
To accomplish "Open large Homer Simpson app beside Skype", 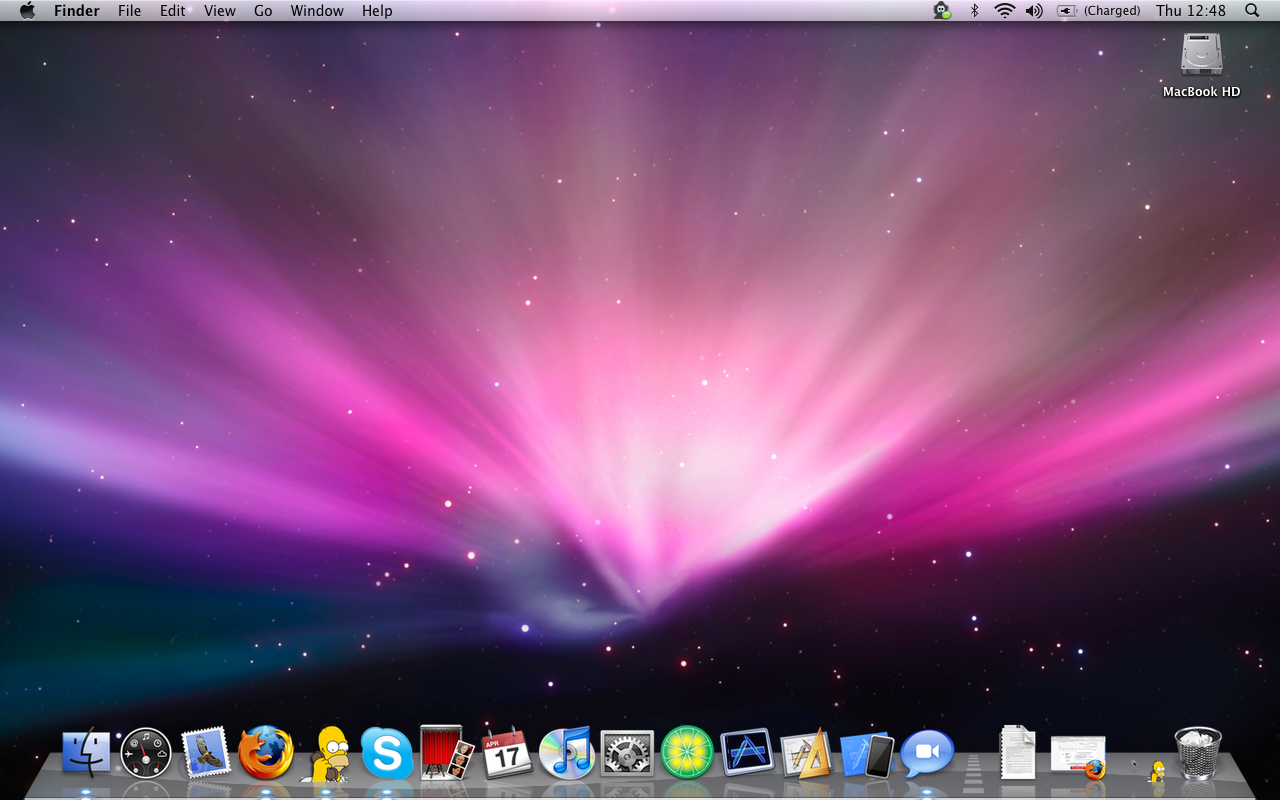I will [327, 753].
